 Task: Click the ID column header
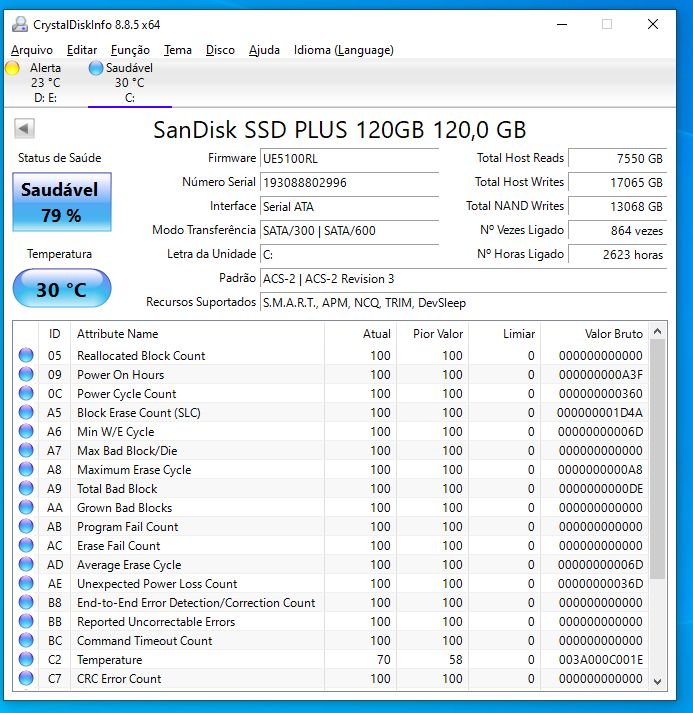tap(55, 334)
